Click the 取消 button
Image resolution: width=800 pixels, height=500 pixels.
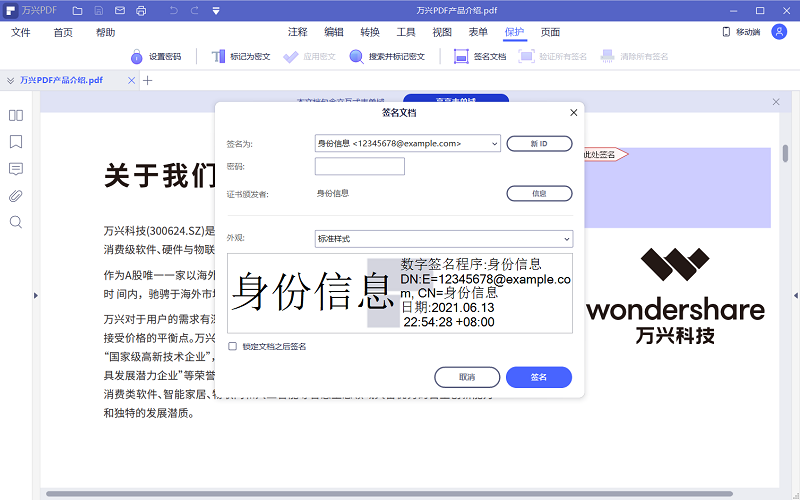point(467,377)
